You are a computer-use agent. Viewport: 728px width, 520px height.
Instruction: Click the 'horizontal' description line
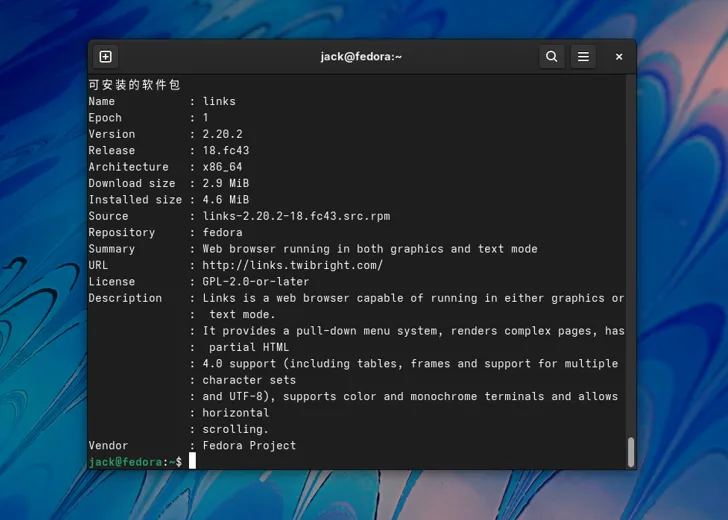tap(236, 413)
